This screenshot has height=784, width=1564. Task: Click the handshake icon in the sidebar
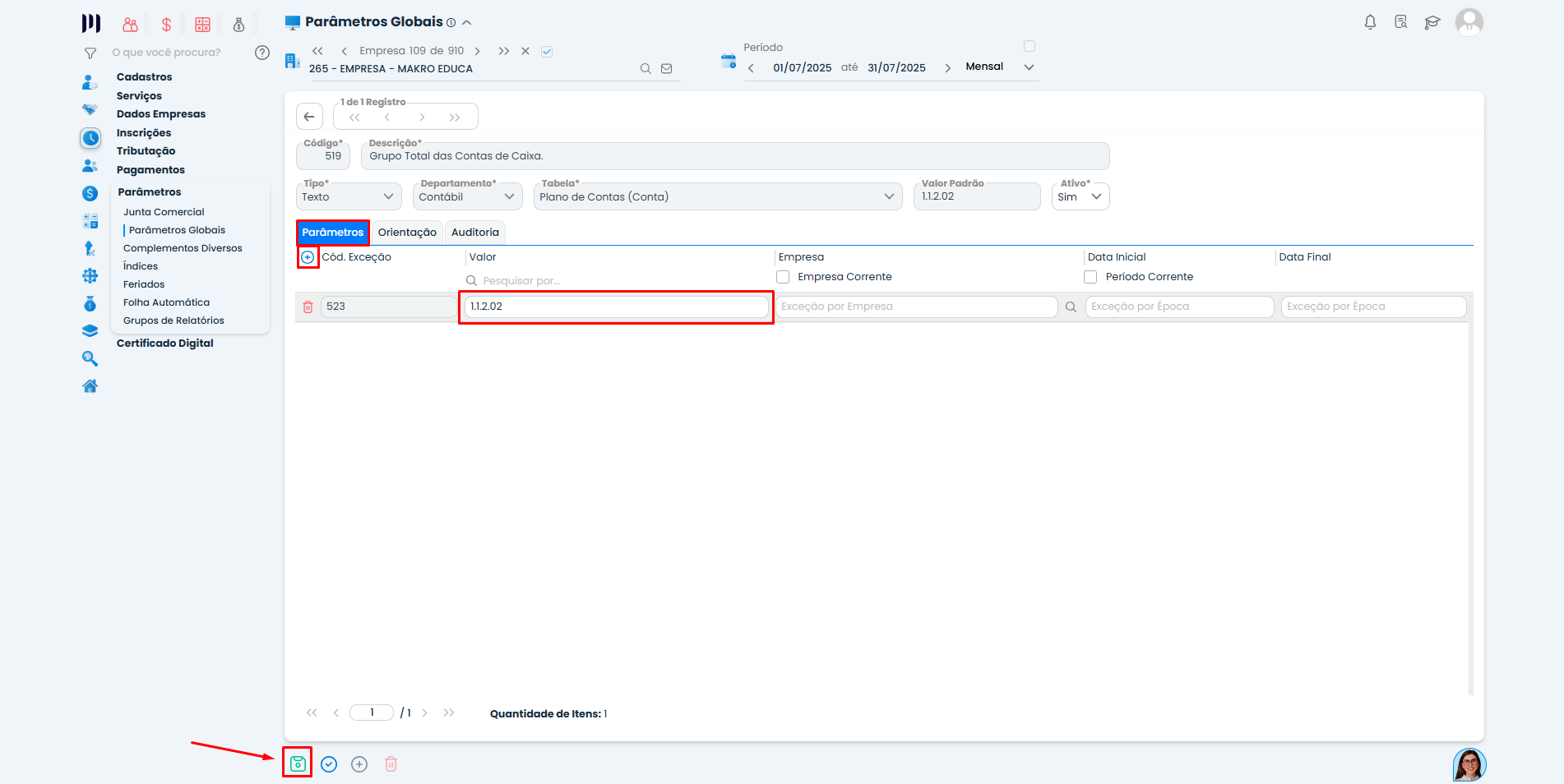click(90, 108)
